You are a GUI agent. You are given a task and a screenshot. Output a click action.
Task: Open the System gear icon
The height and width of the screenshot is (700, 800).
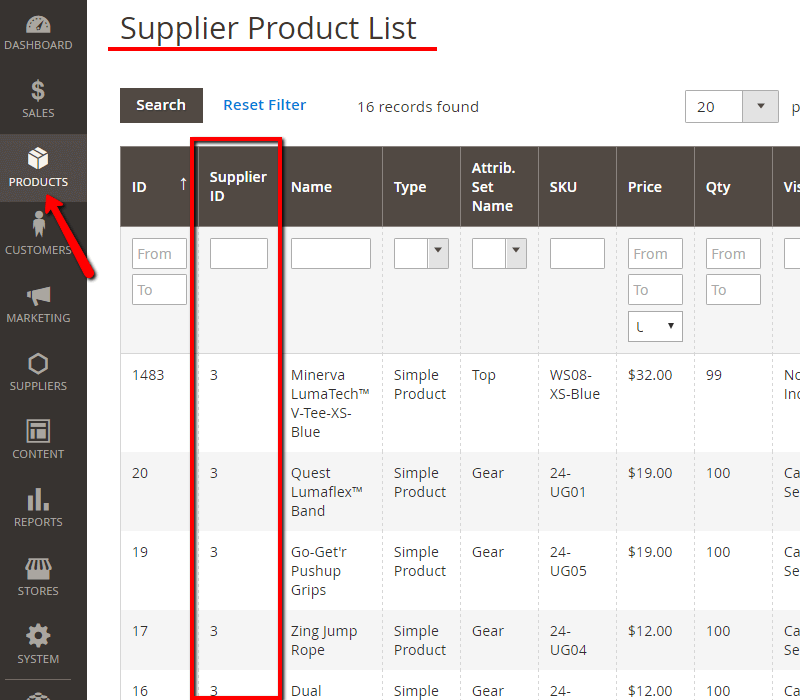38,637
